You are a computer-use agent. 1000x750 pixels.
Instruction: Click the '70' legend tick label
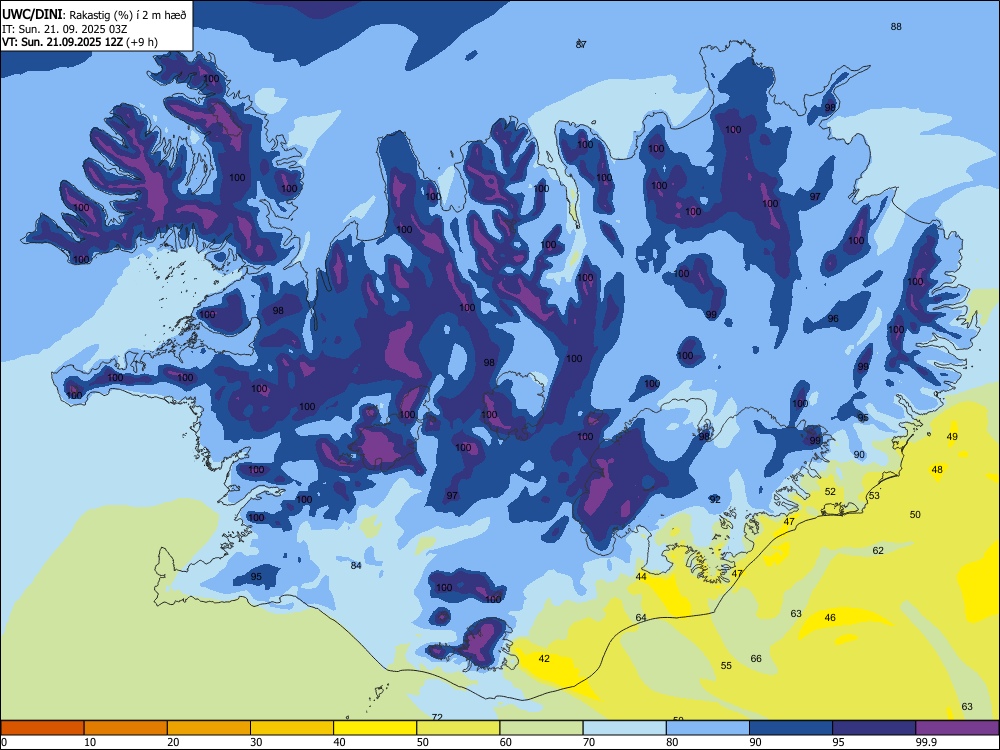pyautogui.click(x=589, y=742)
